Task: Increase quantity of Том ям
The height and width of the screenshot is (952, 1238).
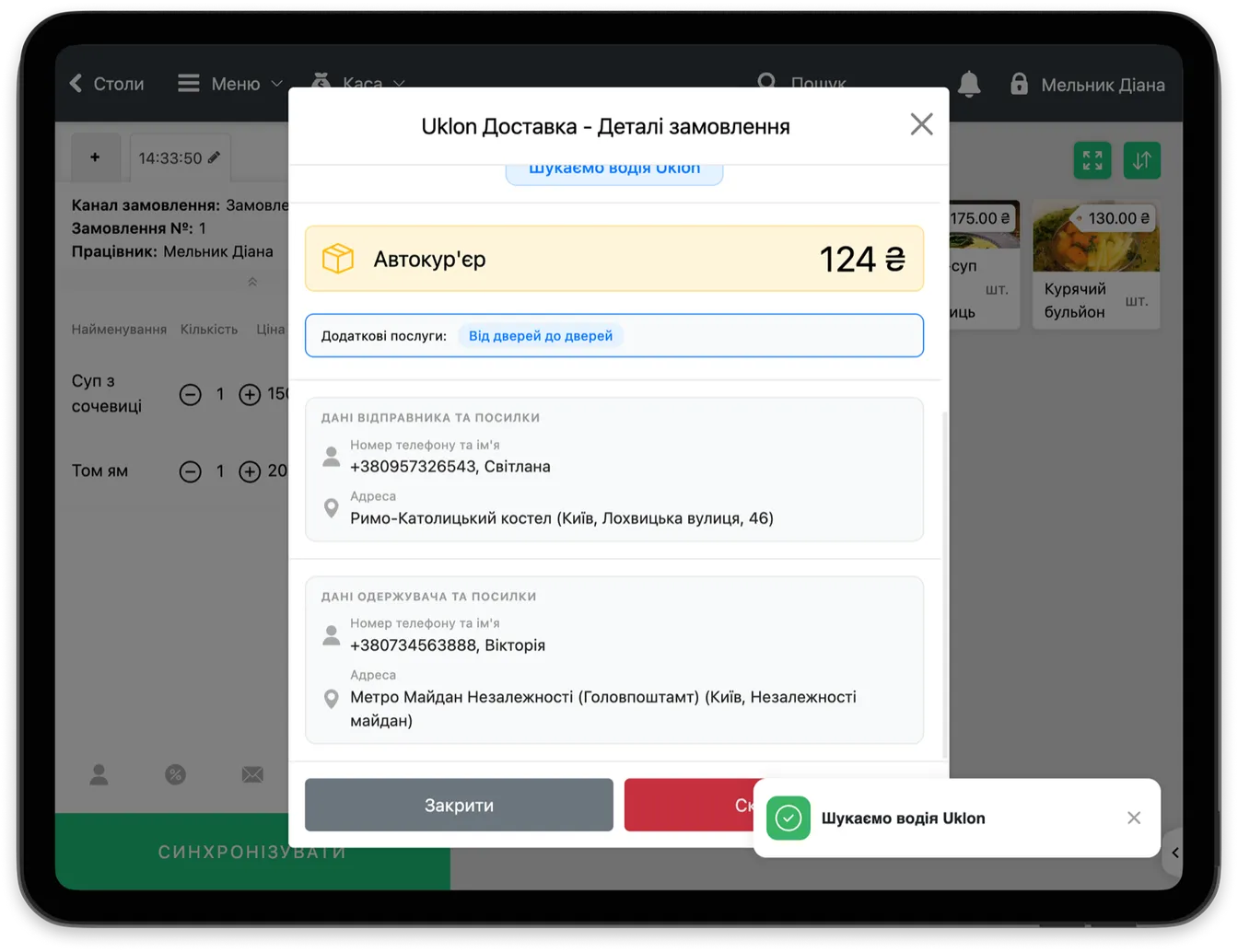Action: click(x=250, y=471)
